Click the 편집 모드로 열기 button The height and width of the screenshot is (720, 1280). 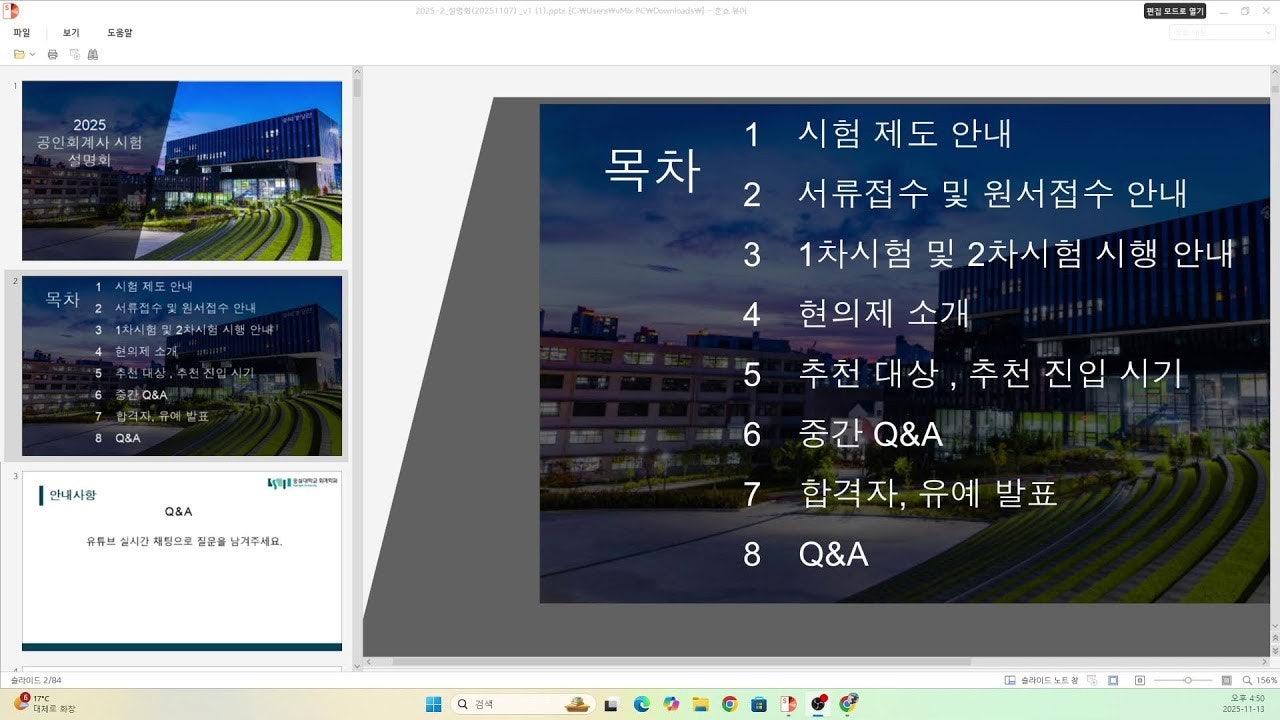(1175, 11)
